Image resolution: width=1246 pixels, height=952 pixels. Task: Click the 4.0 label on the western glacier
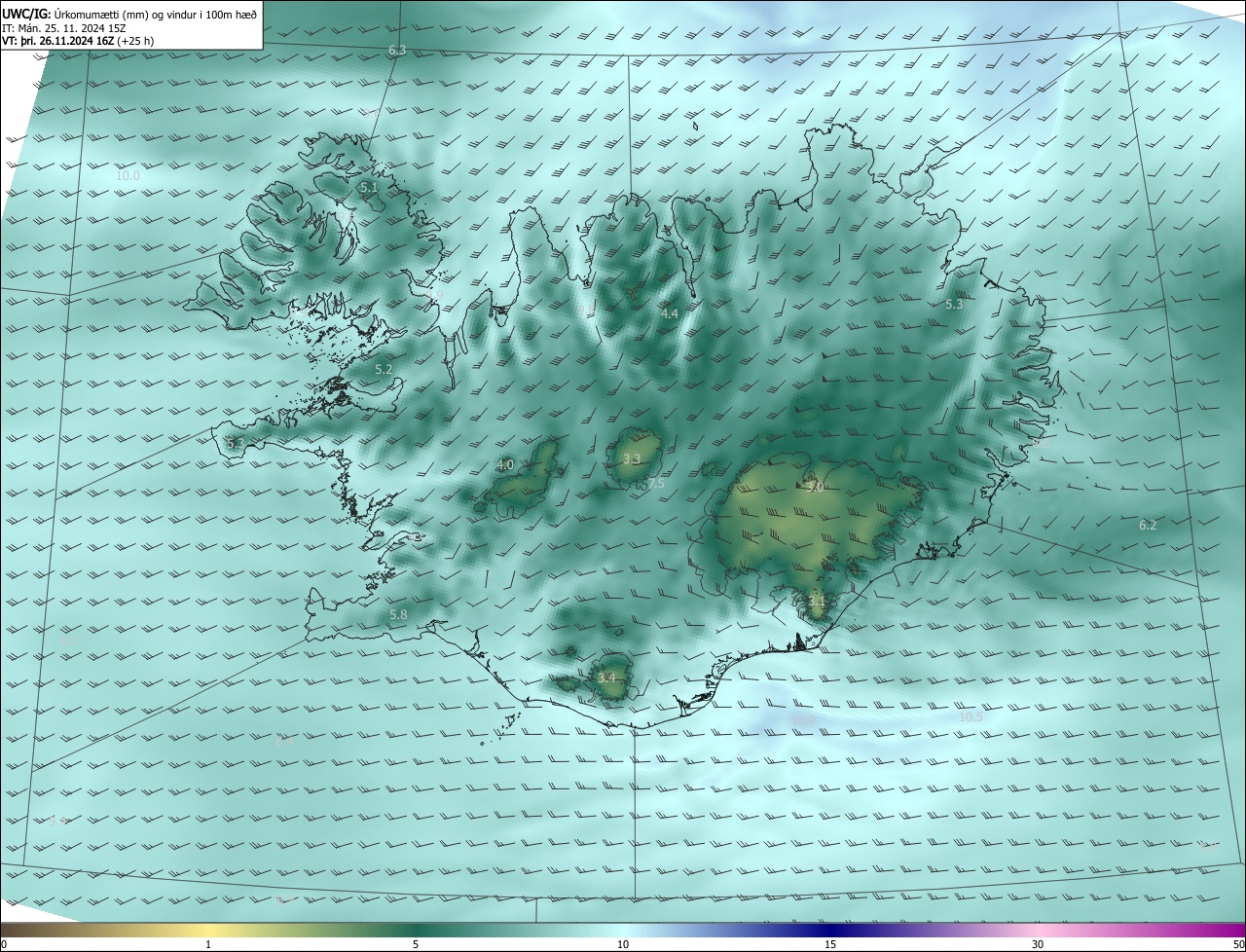pos(505,465)
